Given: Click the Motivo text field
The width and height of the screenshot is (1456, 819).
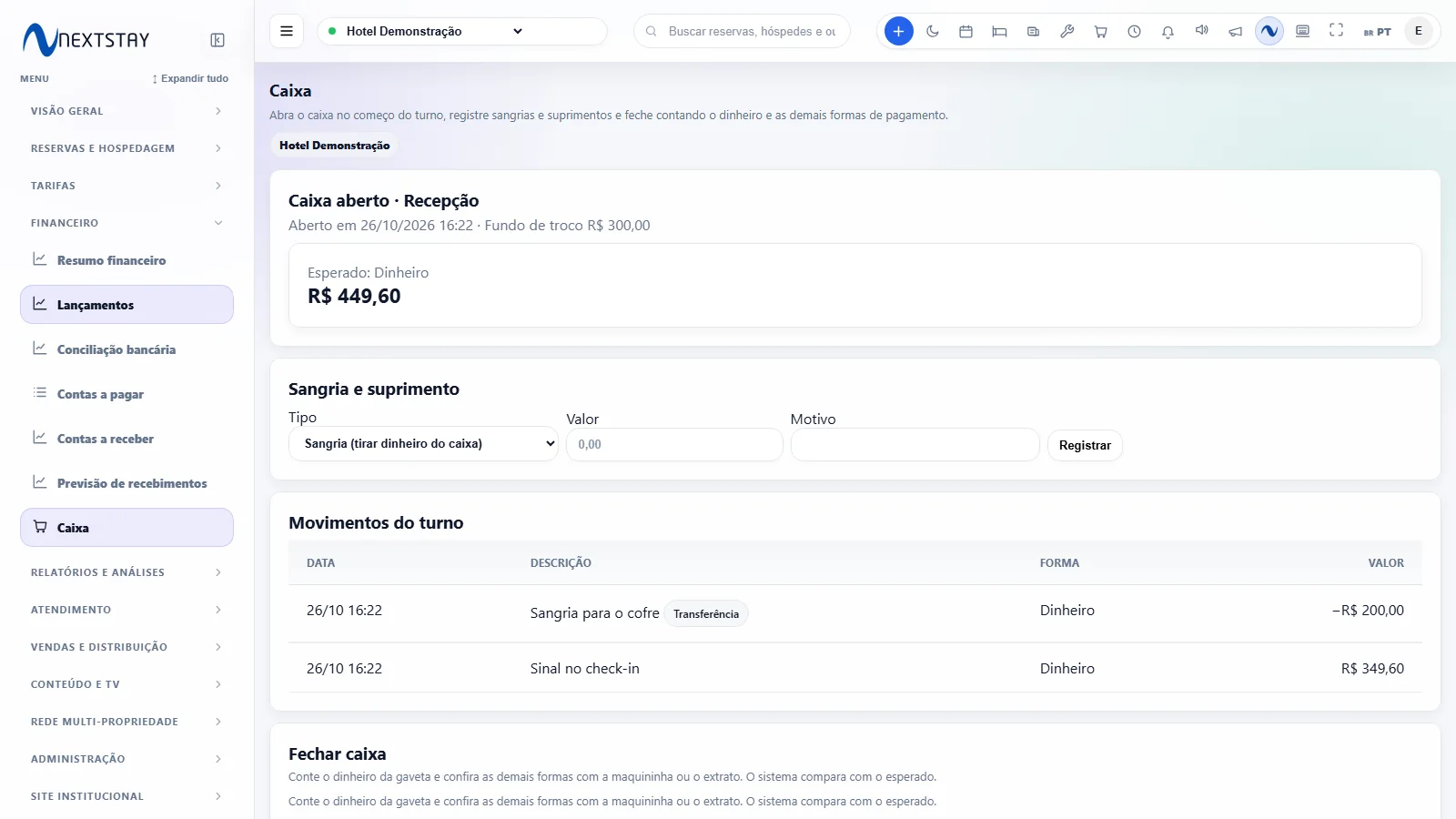Looking at the screenshot, I should 915,445.
